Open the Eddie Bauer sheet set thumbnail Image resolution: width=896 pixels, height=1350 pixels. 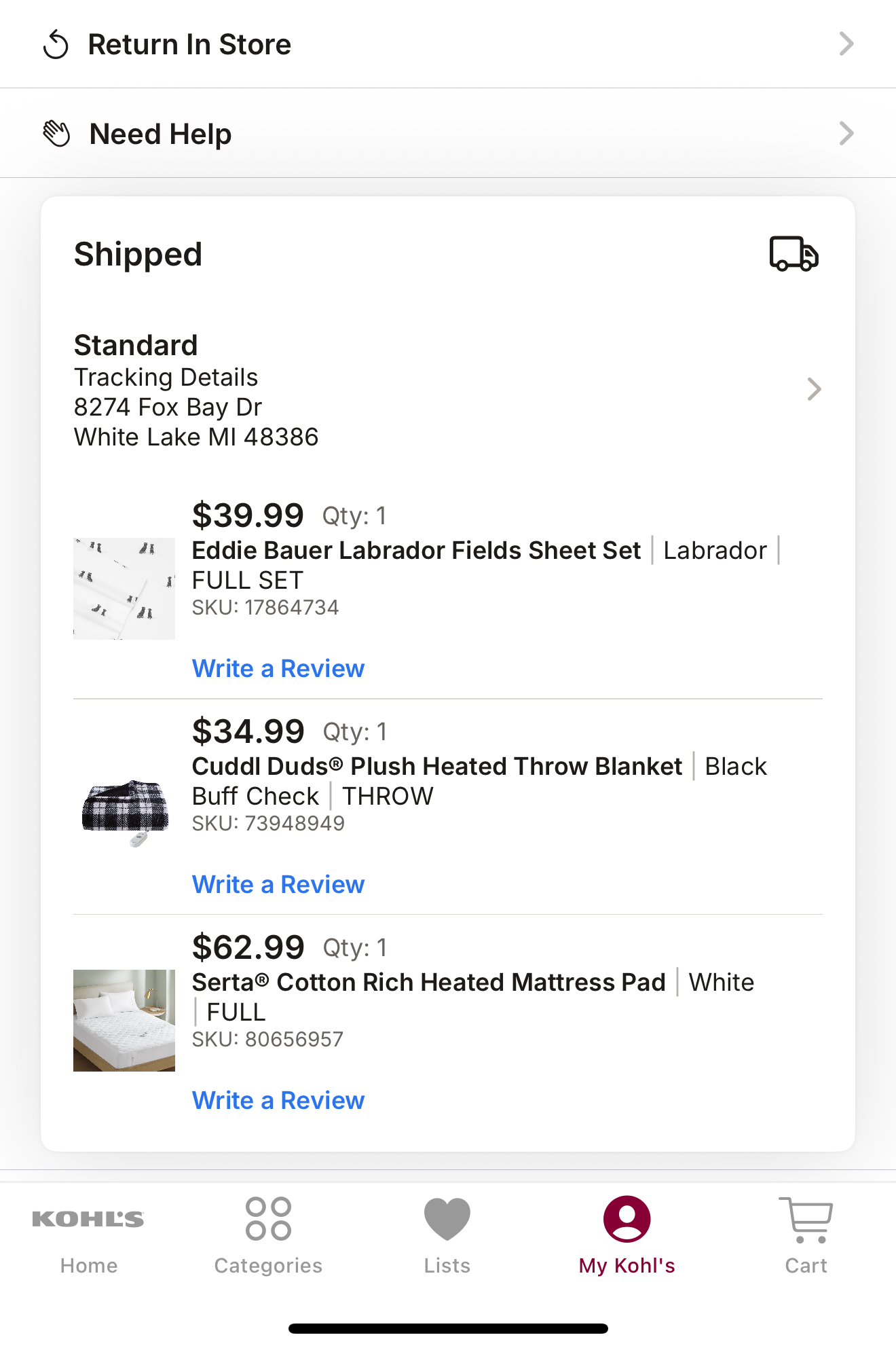click(x=124, y=589)
